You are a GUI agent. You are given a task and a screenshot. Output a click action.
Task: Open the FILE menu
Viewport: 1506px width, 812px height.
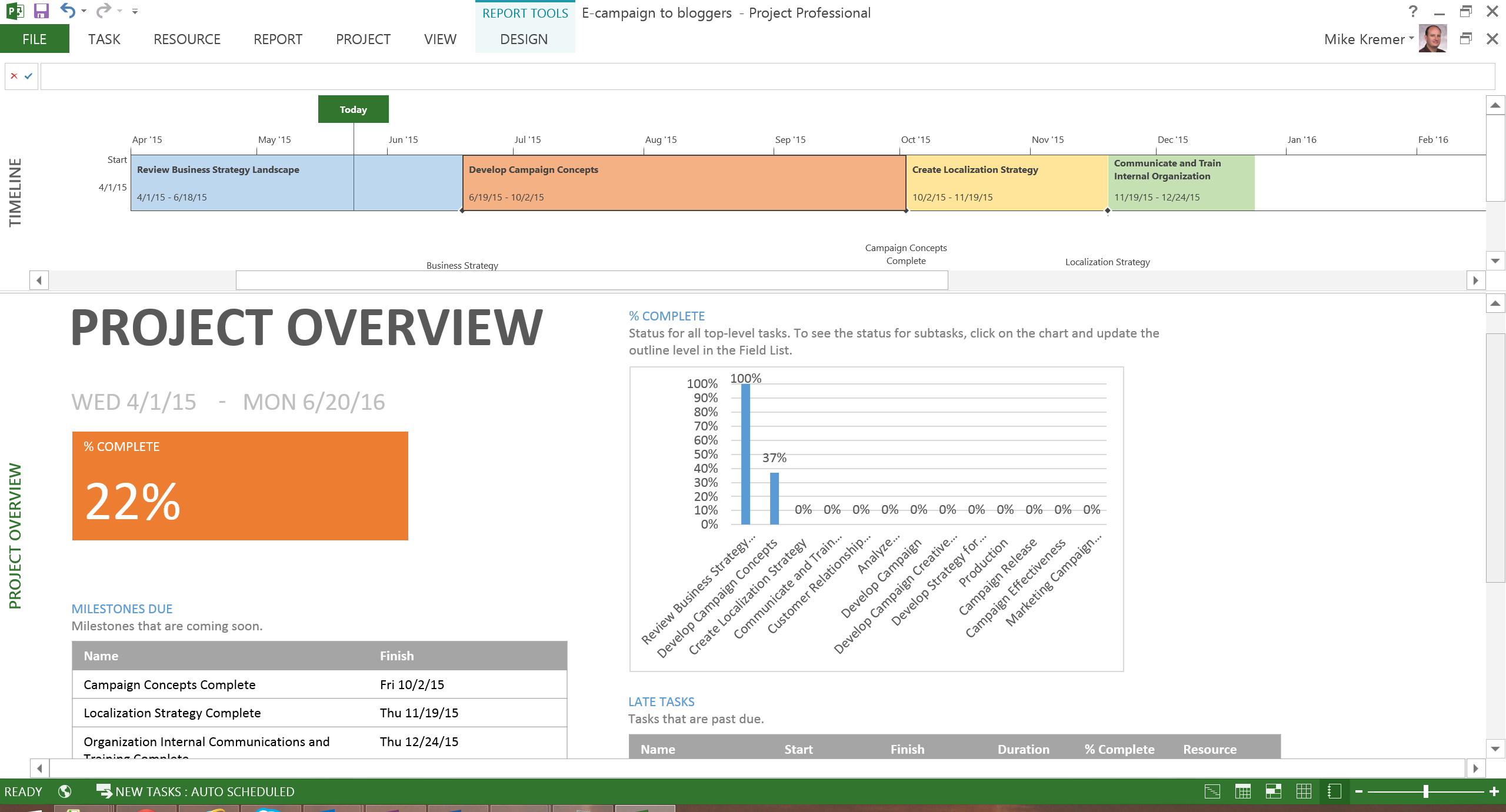34,39
